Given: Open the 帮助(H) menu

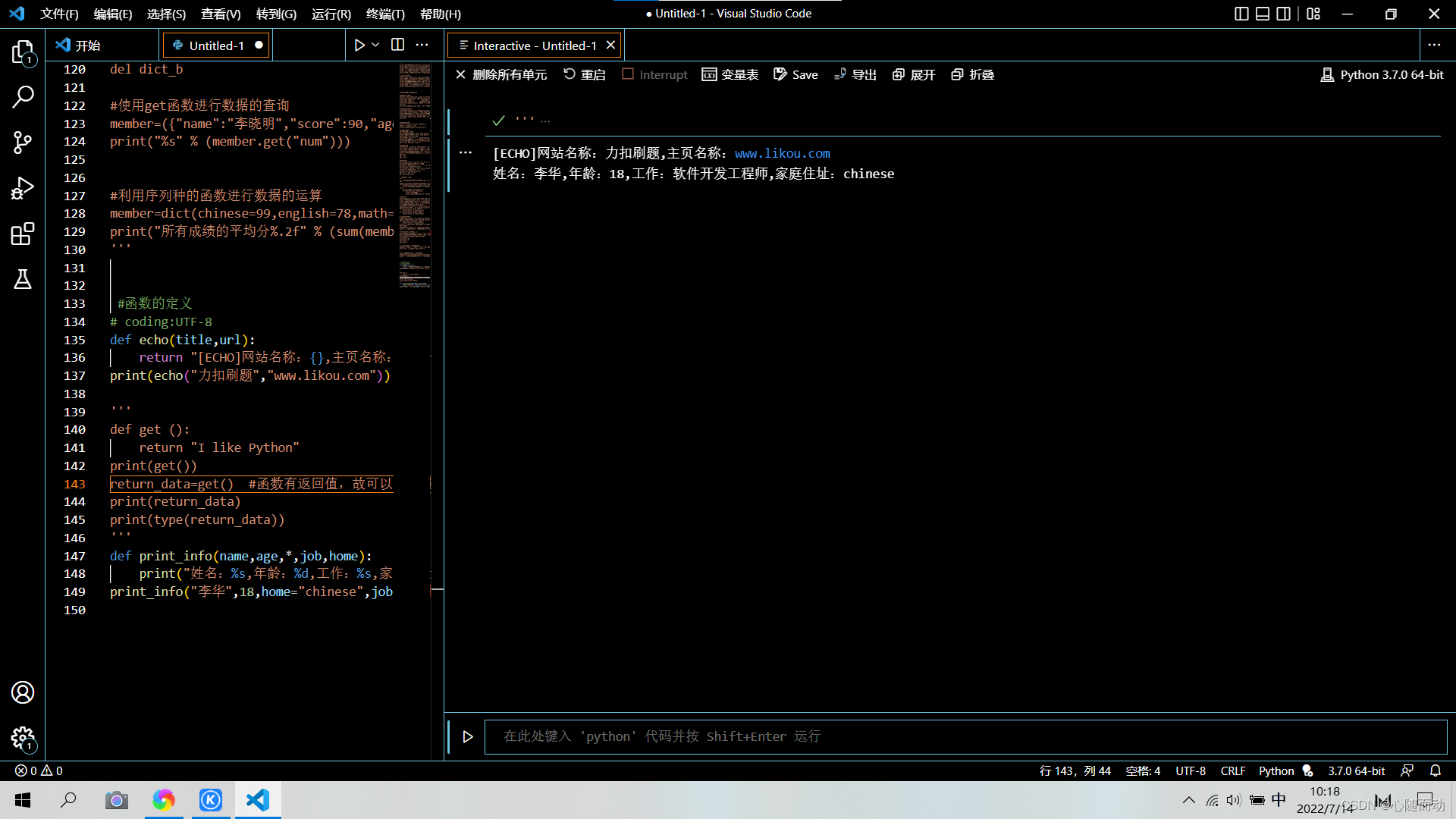Looking at the screenshot, I should (x=441, y=14).
